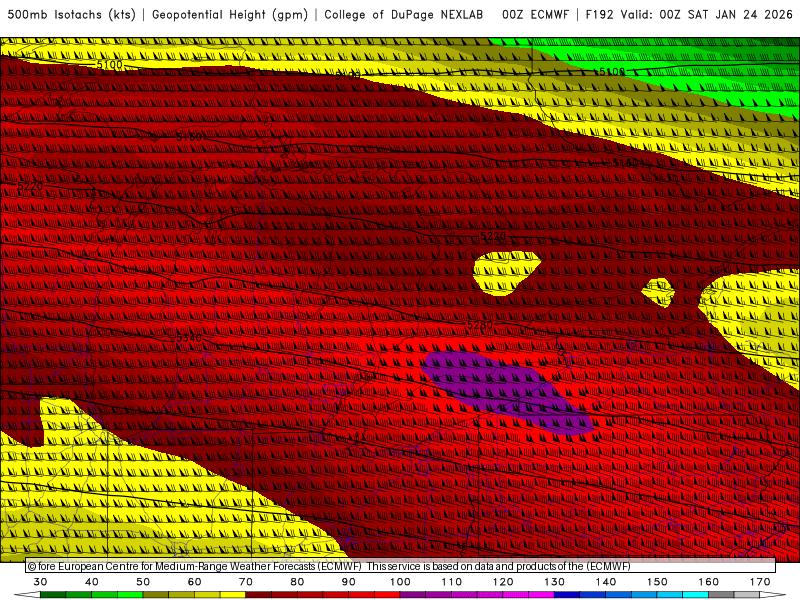The width and height of the screenshot is (800, 600).
Task: Click the colorbar label '70'
Action: (x=246, y=582)
